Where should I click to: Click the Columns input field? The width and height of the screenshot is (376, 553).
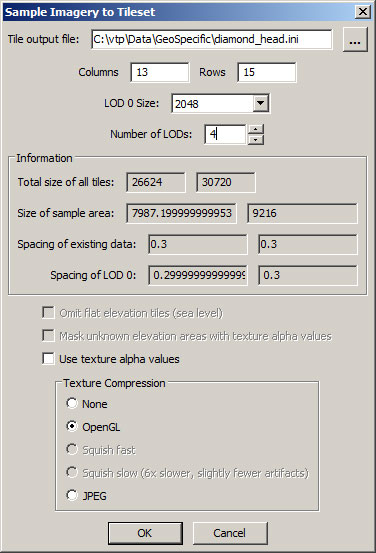pos(159,72)
